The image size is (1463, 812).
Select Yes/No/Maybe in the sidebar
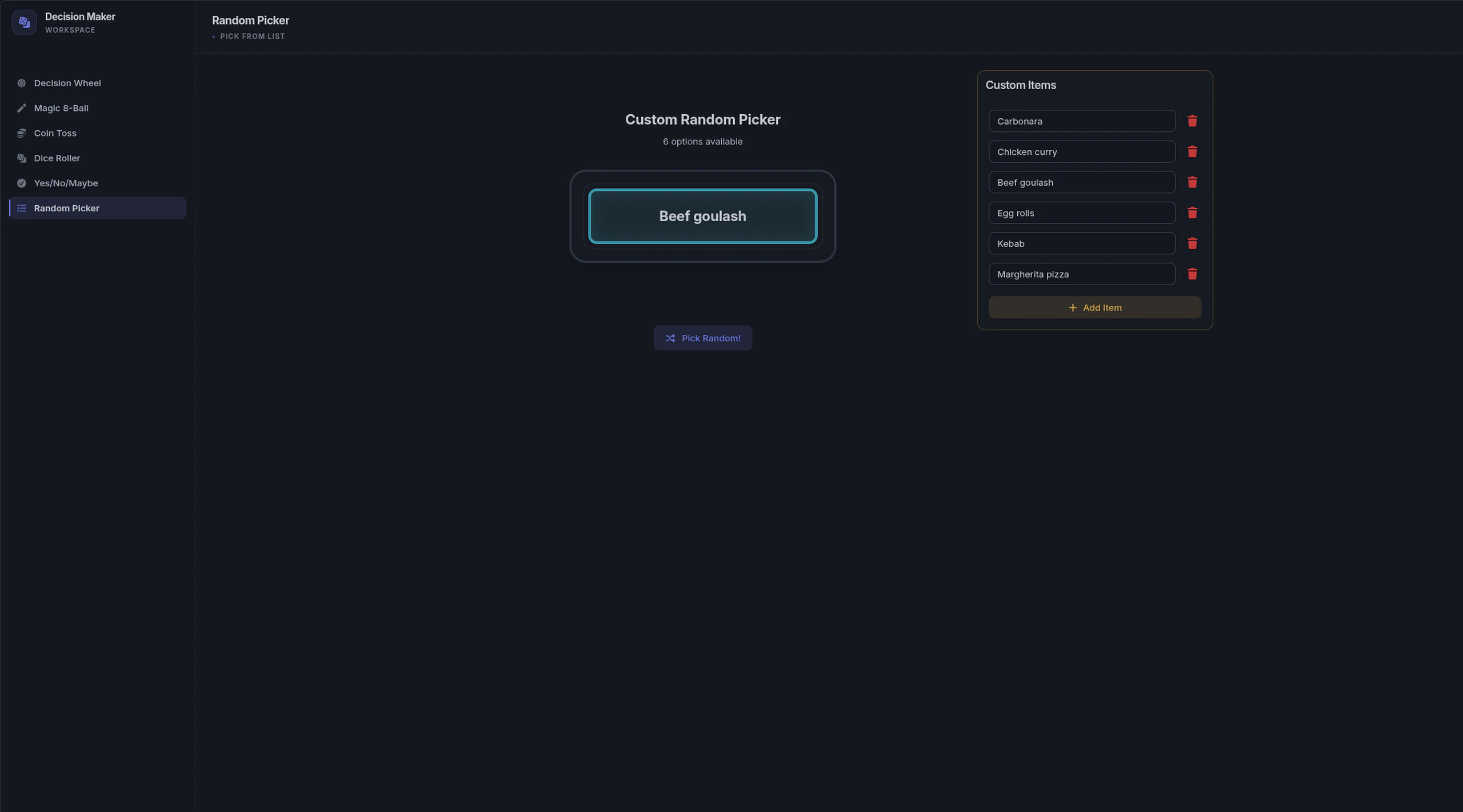coord(98,183)
